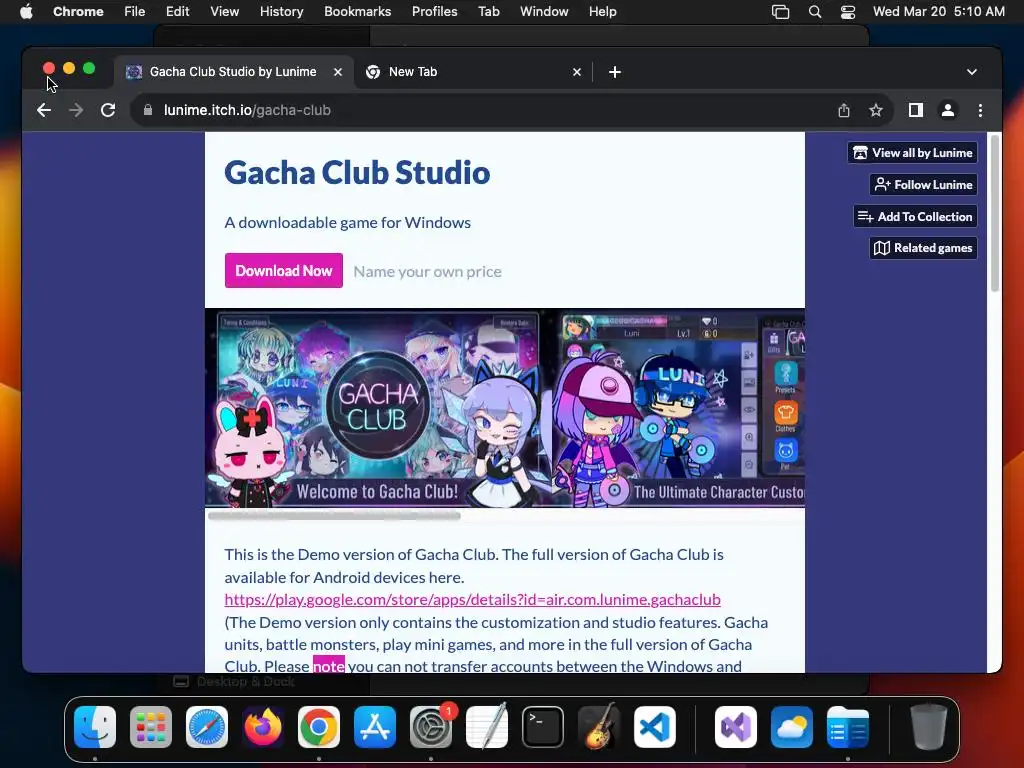Share this page using the share icon
Screen dimensions: 1024x768
pos(844,110)
